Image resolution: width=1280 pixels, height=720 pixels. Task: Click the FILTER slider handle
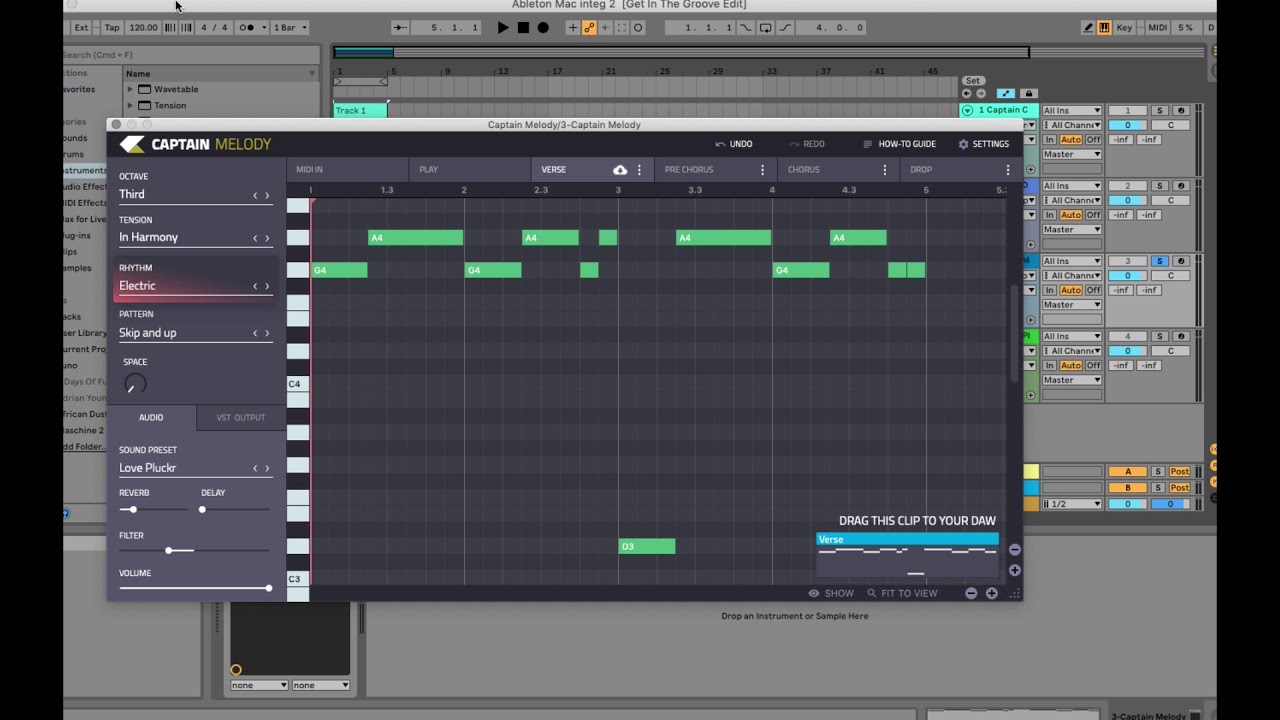[x=168, y=551]
